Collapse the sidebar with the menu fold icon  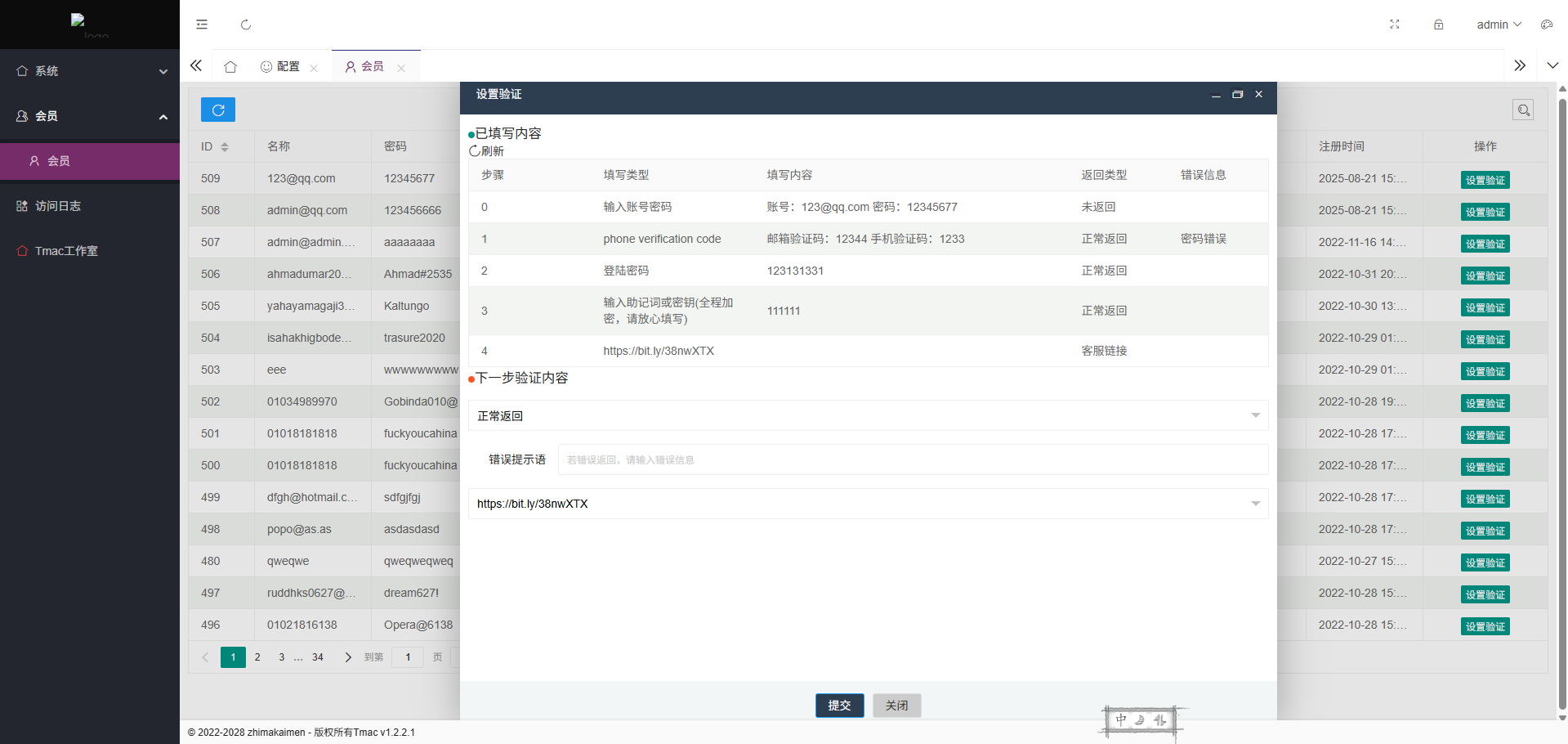[x=202, y=25]
